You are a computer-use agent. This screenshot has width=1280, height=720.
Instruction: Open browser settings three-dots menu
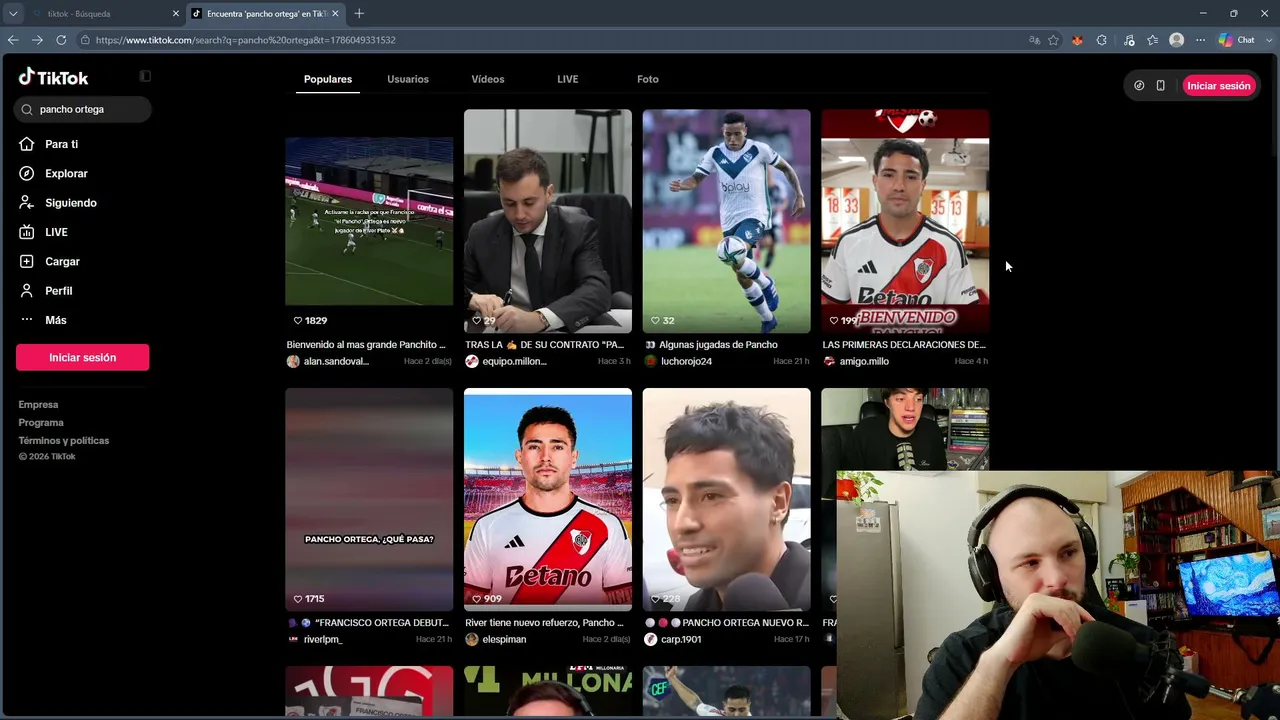(1200, 40)
